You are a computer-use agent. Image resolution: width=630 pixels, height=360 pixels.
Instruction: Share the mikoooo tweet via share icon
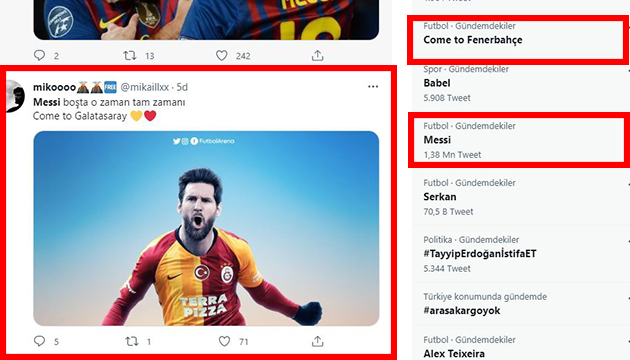[317, 341]
